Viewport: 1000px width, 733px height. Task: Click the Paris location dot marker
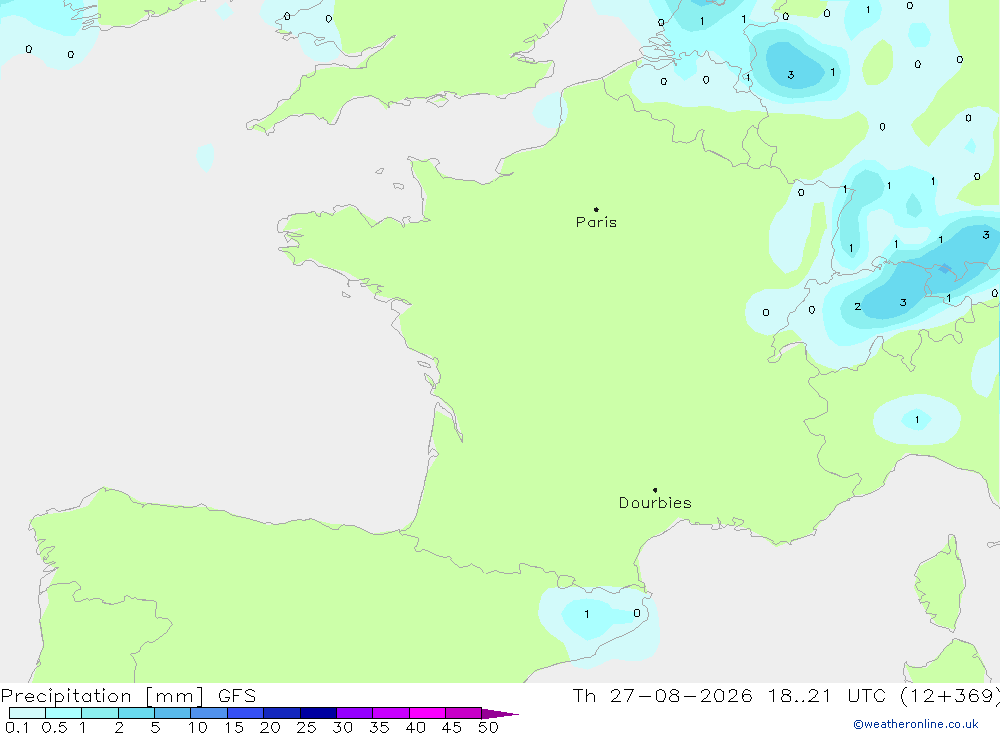(x=596, y=209)
